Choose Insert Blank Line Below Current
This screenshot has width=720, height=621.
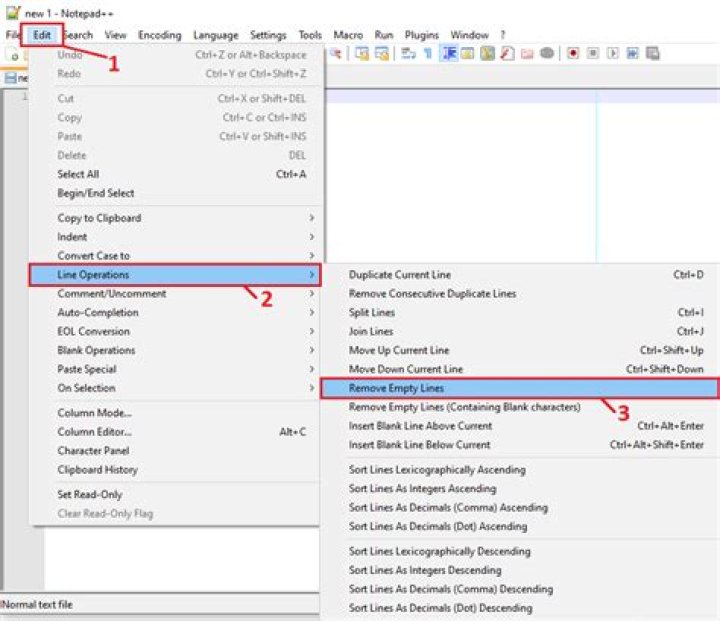coord(520,445)
